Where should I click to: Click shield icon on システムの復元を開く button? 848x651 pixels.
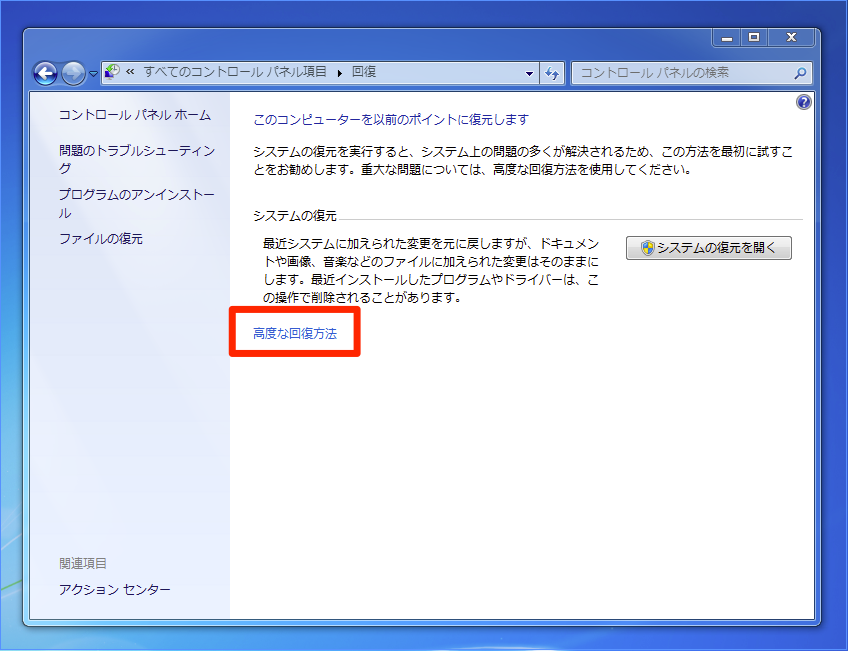tap(647, 248)
